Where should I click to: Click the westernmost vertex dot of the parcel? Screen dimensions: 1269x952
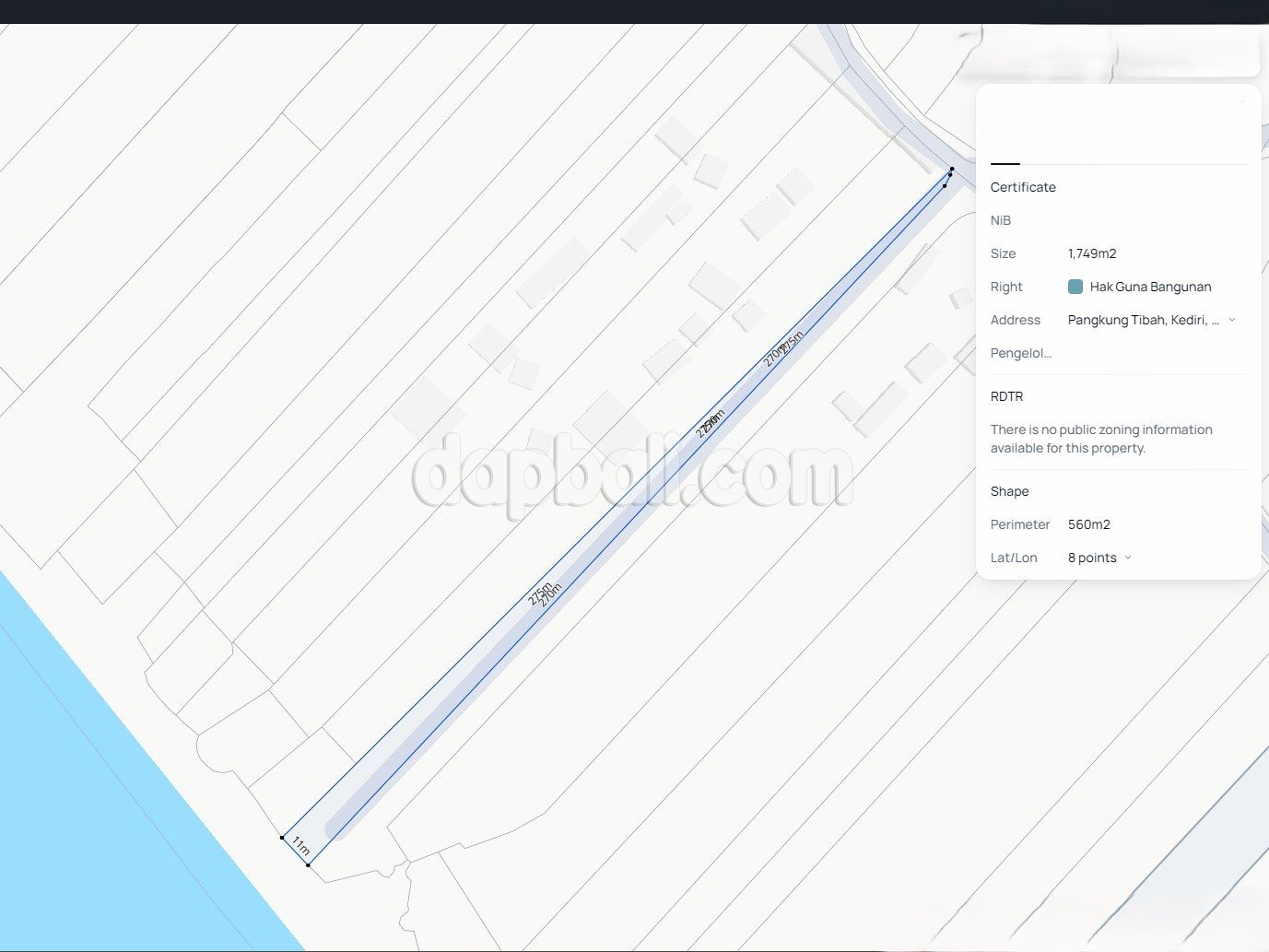282,838
